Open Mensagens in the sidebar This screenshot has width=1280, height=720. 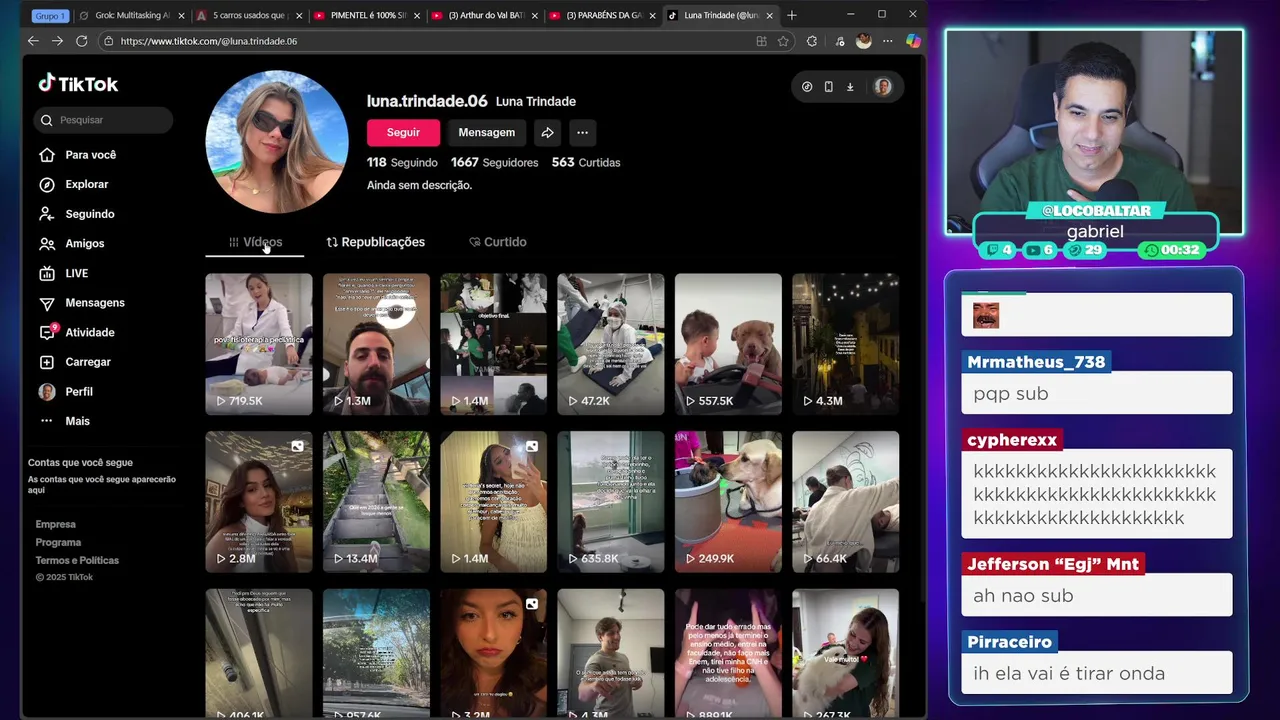pos(81,303)
